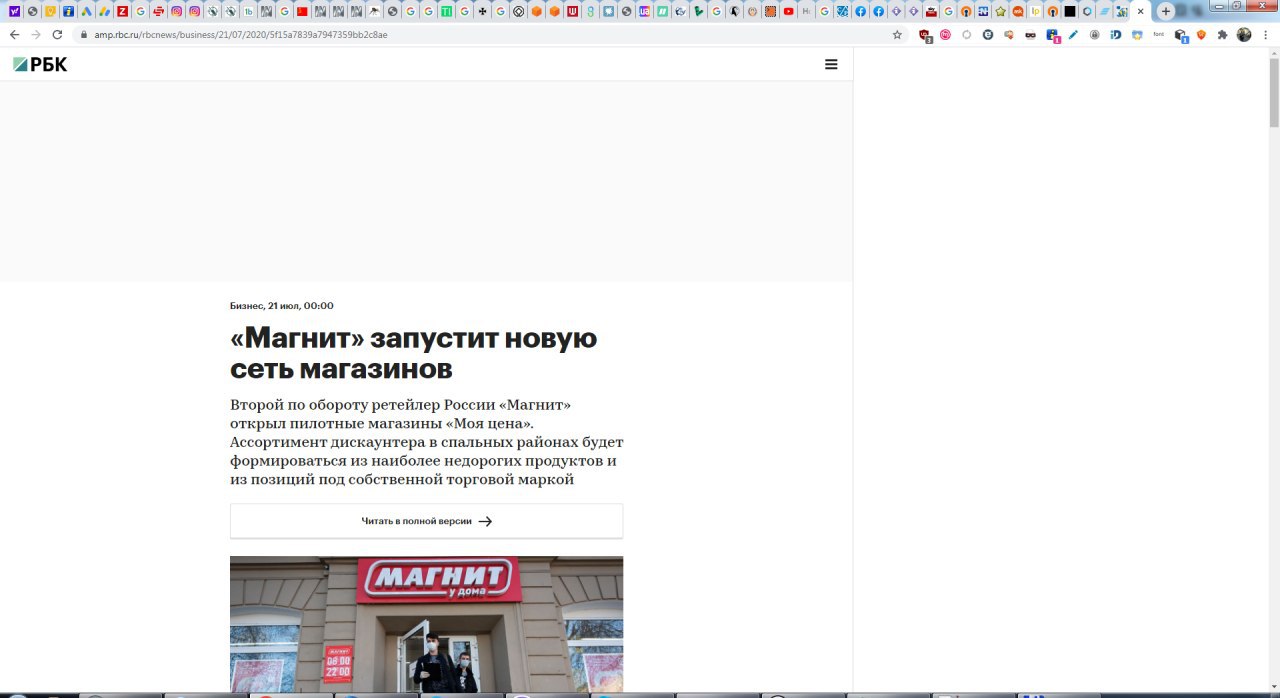Screen dimensions: 1280x698
Task: Open the blue pencil color picker extension
Action: pos(1073,34)
